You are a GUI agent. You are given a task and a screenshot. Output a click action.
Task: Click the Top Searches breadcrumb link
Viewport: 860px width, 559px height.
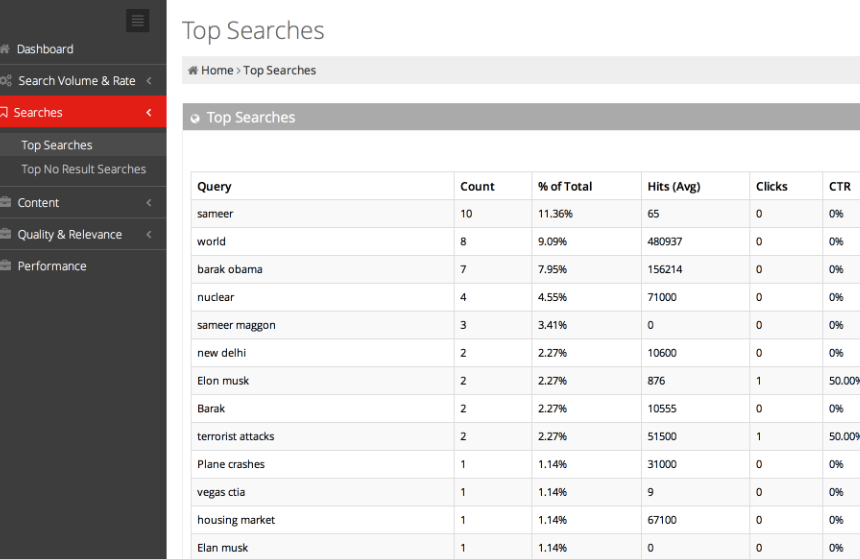(x=280, y=70)
